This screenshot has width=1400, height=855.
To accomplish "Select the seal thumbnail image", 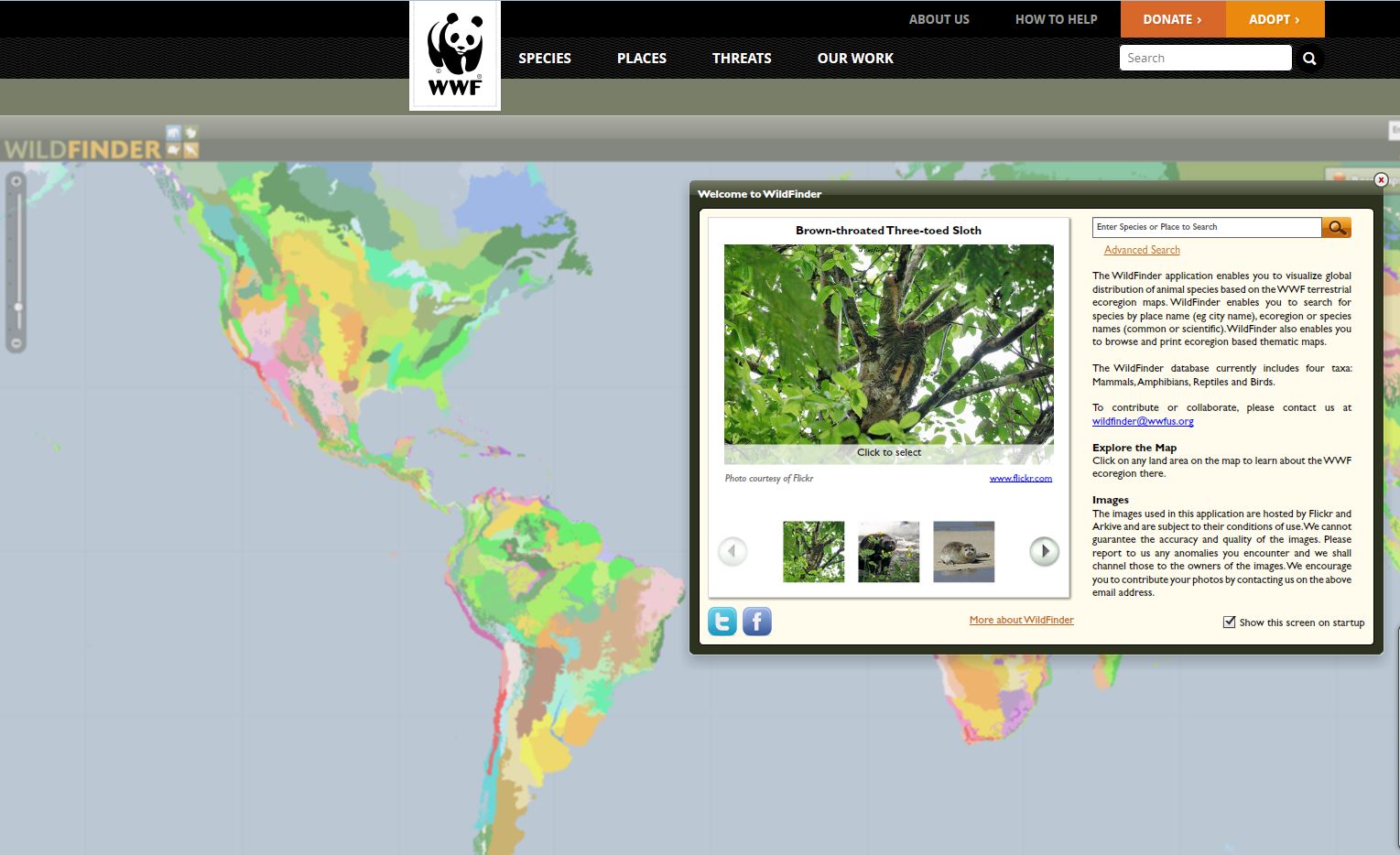I will pos(963,552).
